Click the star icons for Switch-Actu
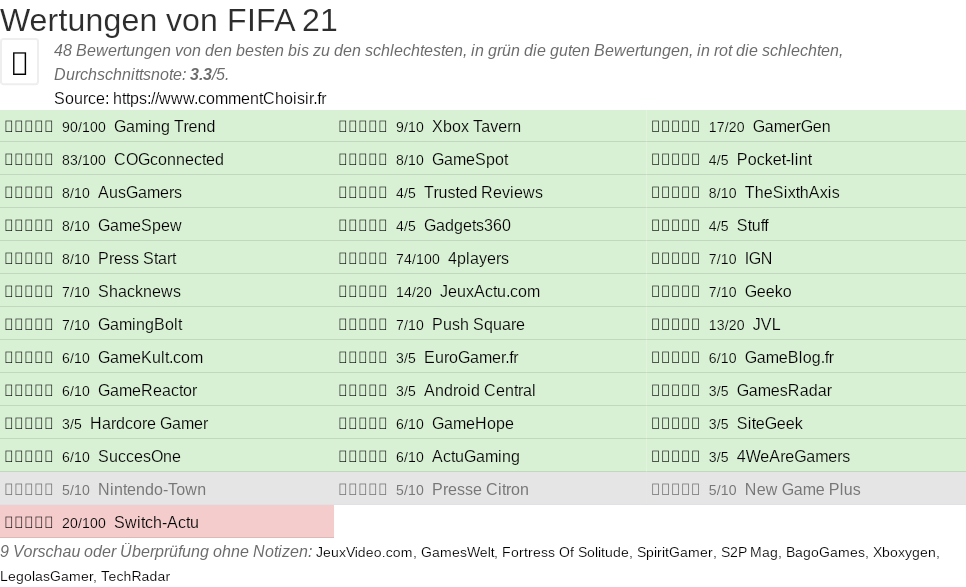The height and width of the screenshot is (587, 966). (29, 523)
